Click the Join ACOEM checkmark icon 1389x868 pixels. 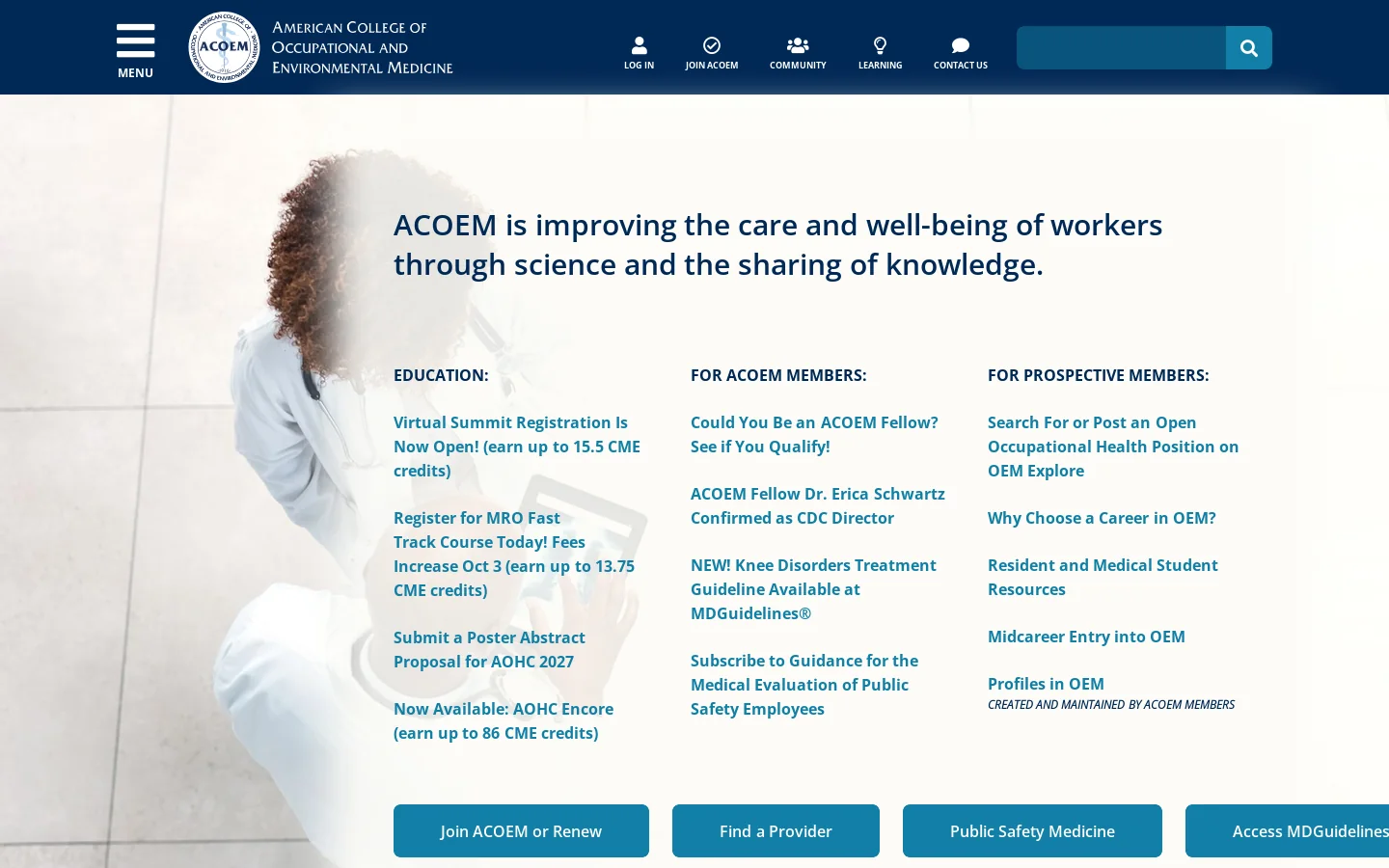point(712,45)
